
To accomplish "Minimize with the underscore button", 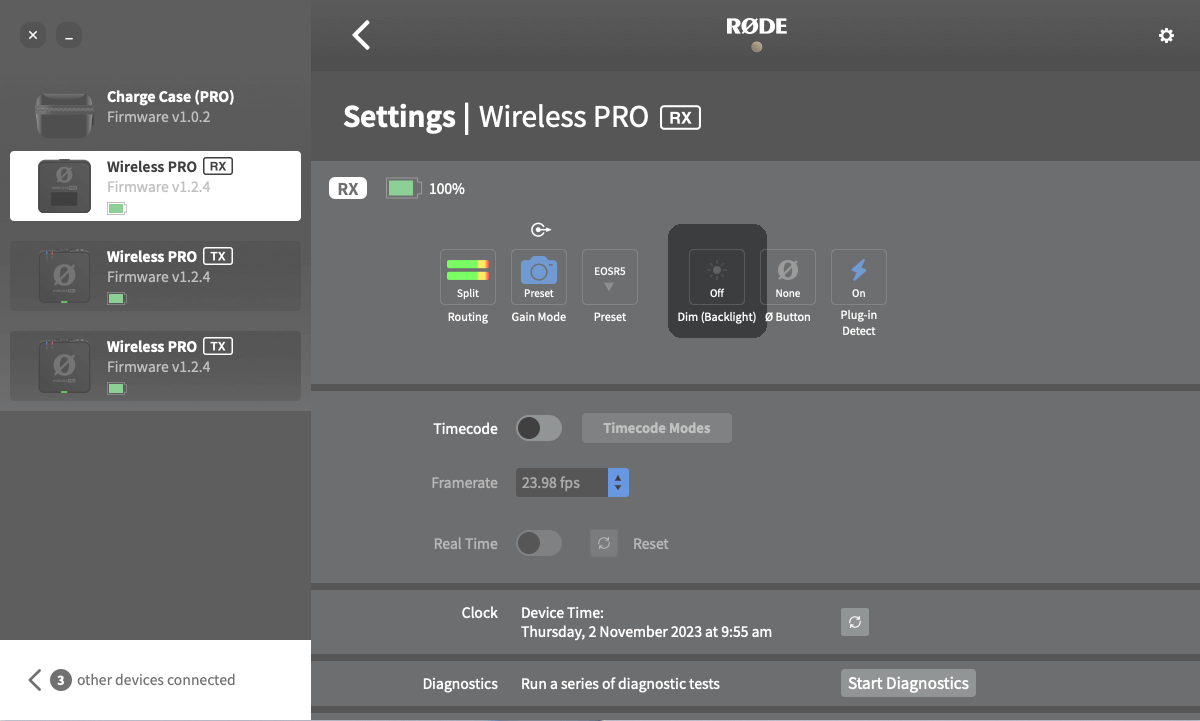I will coord(69,36).
